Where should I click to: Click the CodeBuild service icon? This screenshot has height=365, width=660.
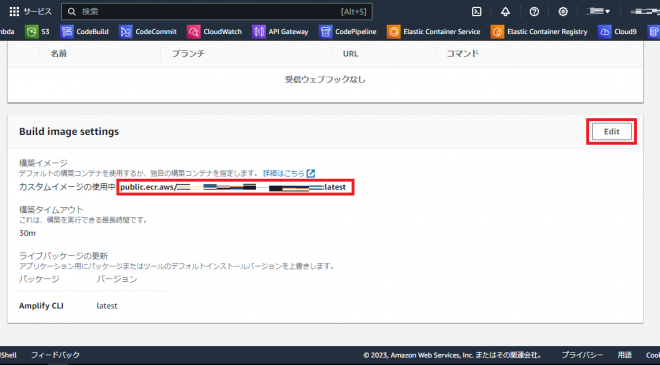67,32
